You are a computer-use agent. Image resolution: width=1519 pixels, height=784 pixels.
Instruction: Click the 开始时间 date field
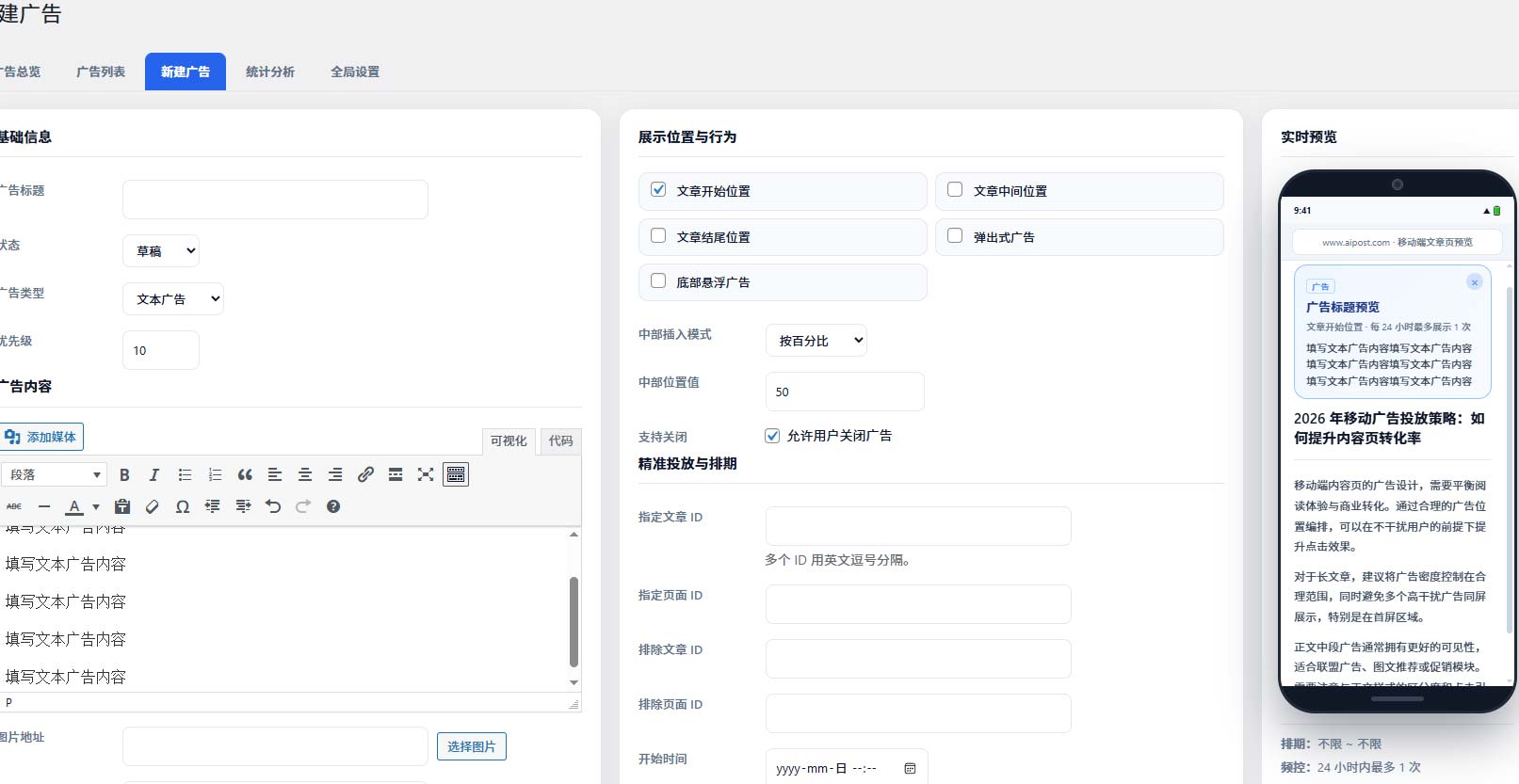coord(847,768)
